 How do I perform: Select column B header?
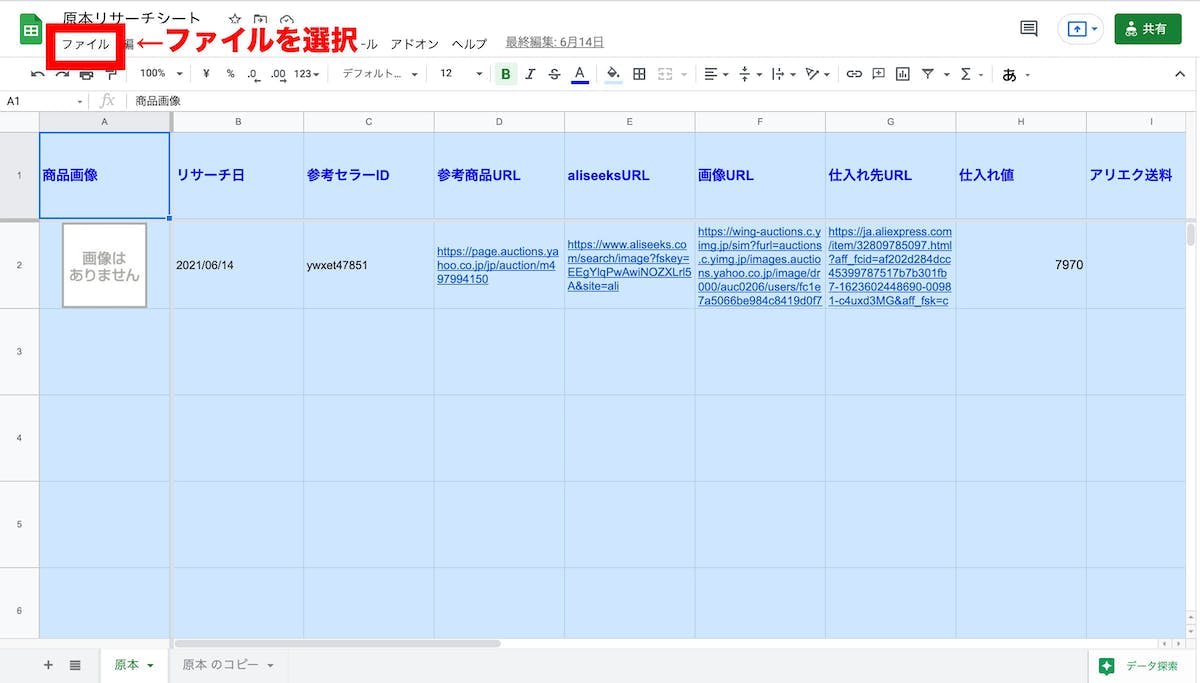238,122
